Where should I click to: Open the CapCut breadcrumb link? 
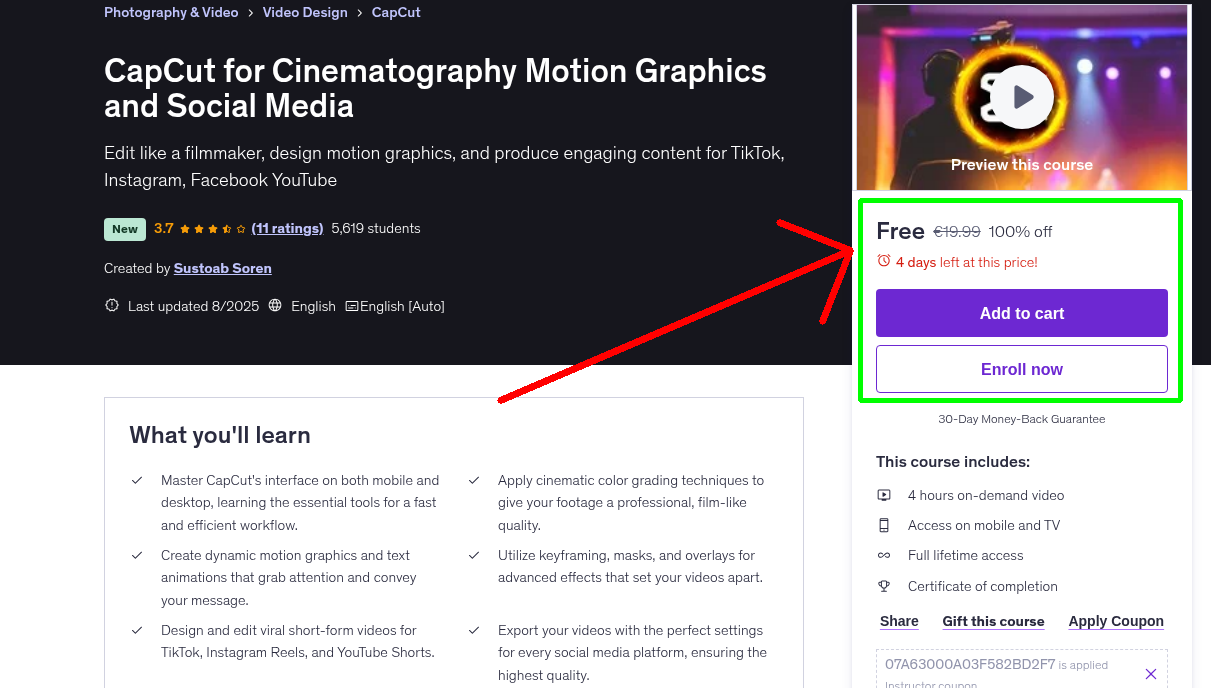click(x=396, y=13)
